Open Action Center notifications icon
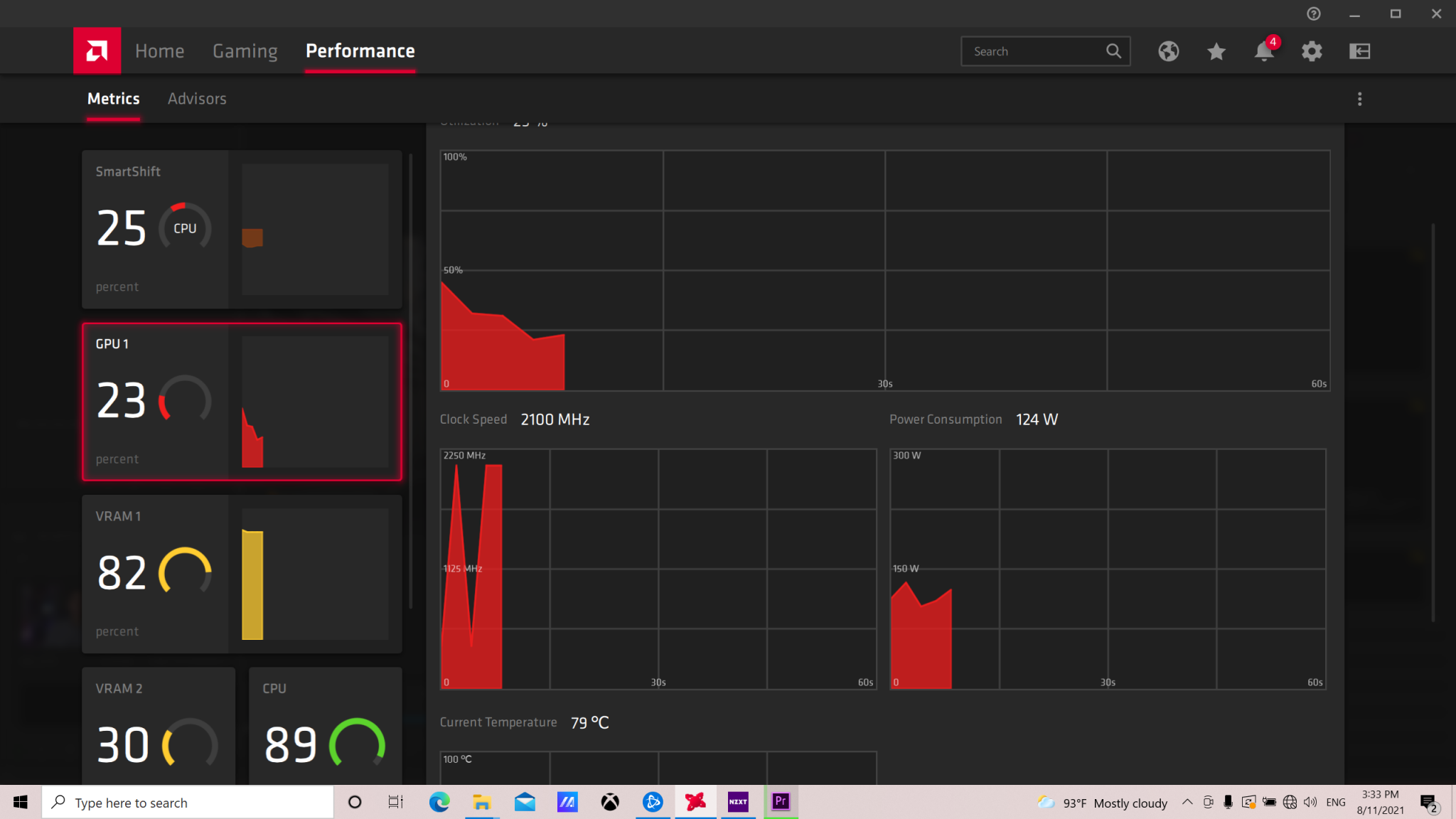This screenshot has height=819, width=1456. click(x=1429, y=803)
